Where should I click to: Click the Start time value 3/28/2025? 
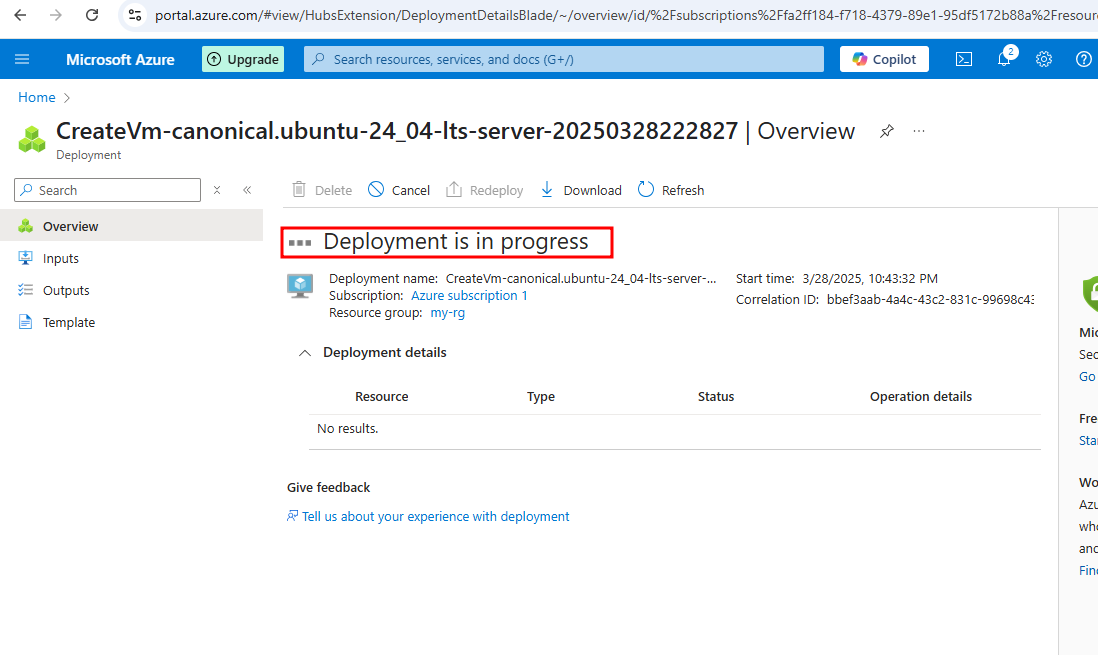pyautogui.click(x=870, y=278)
